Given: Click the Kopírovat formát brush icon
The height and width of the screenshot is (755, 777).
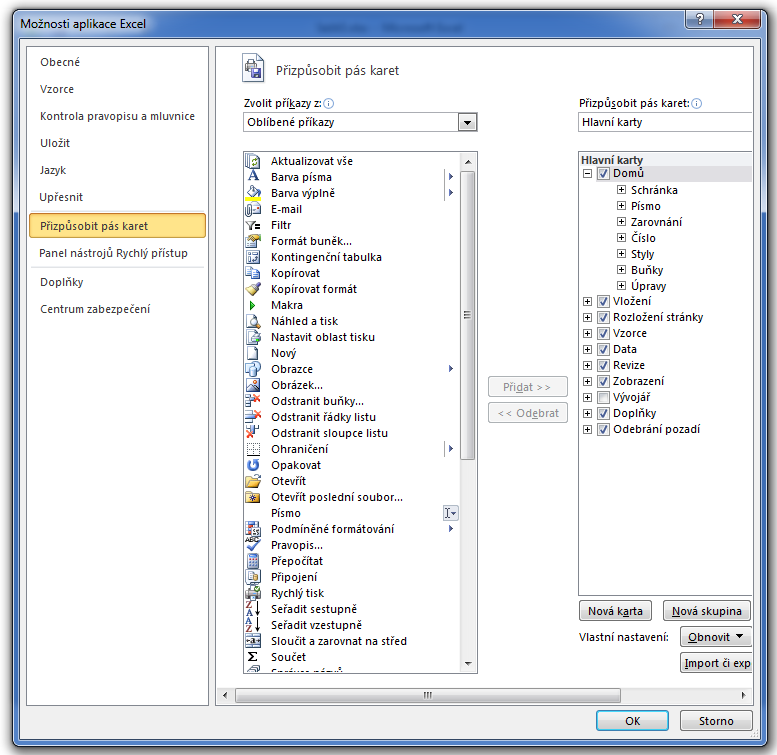Looking at the screenshot, I should [253, 289].
